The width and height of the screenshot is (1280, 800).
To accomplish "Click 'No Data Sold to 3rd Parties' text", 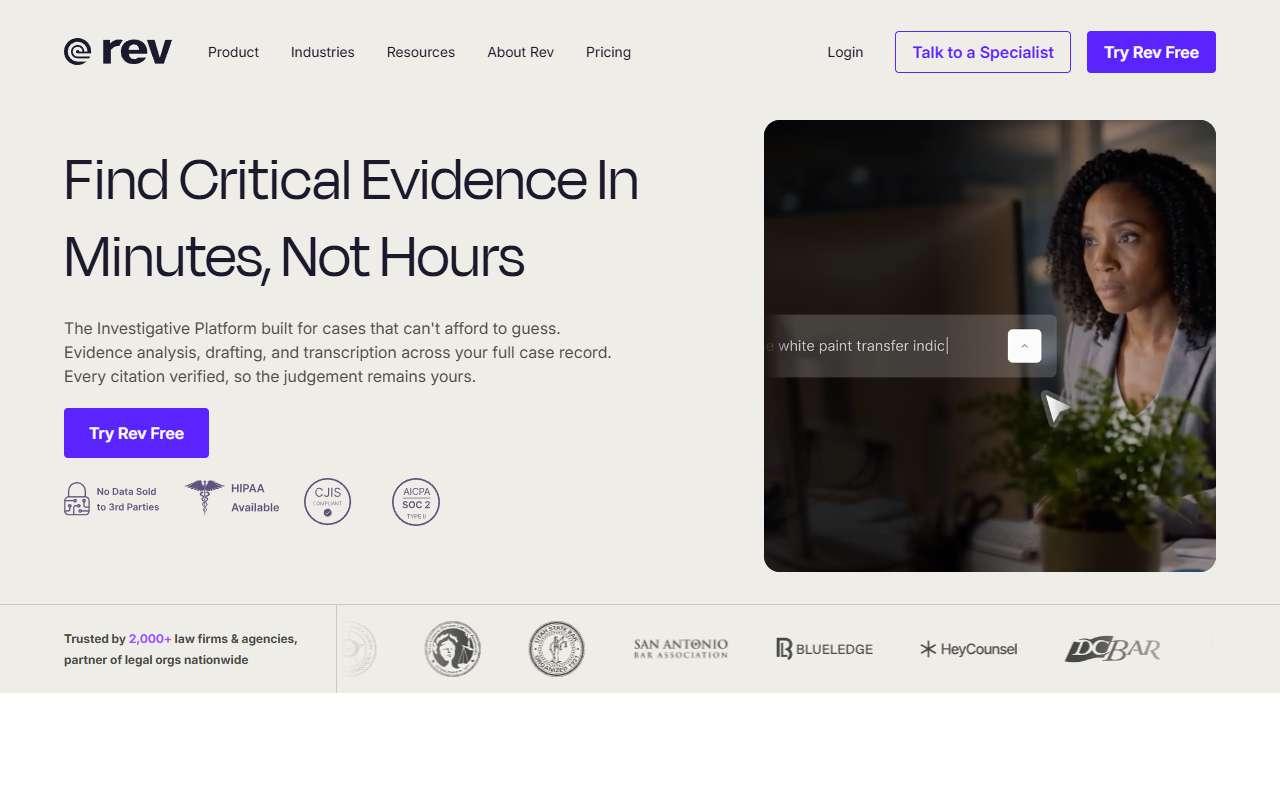I will [128, 499].
